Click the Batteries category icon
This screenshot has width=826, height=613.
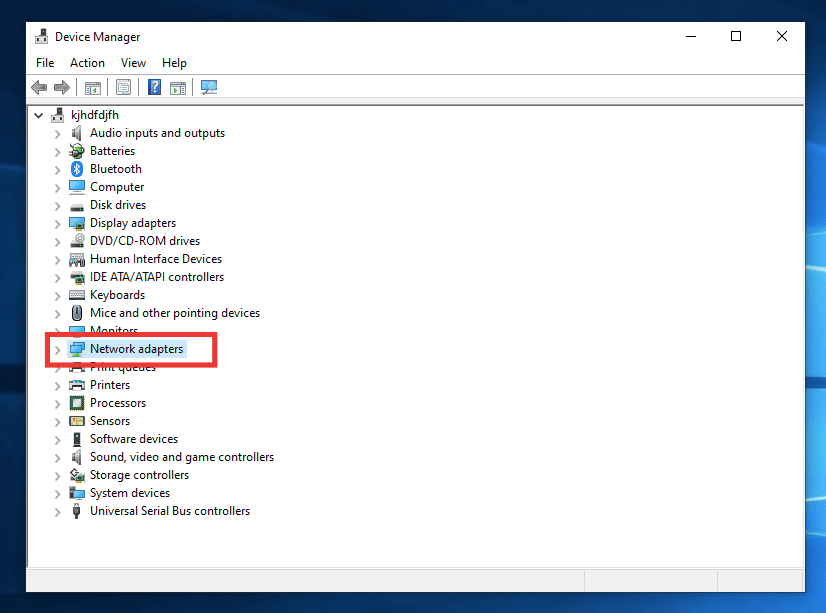tap(77, 151)
